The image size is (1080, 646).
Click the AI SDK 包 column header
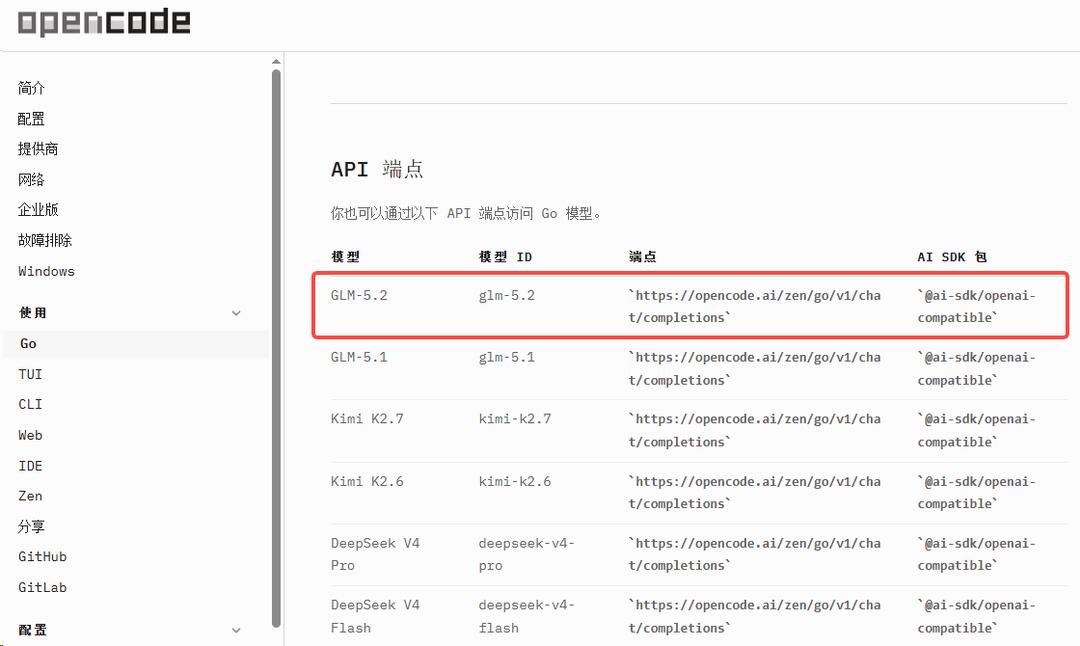[x=952, y=257]
